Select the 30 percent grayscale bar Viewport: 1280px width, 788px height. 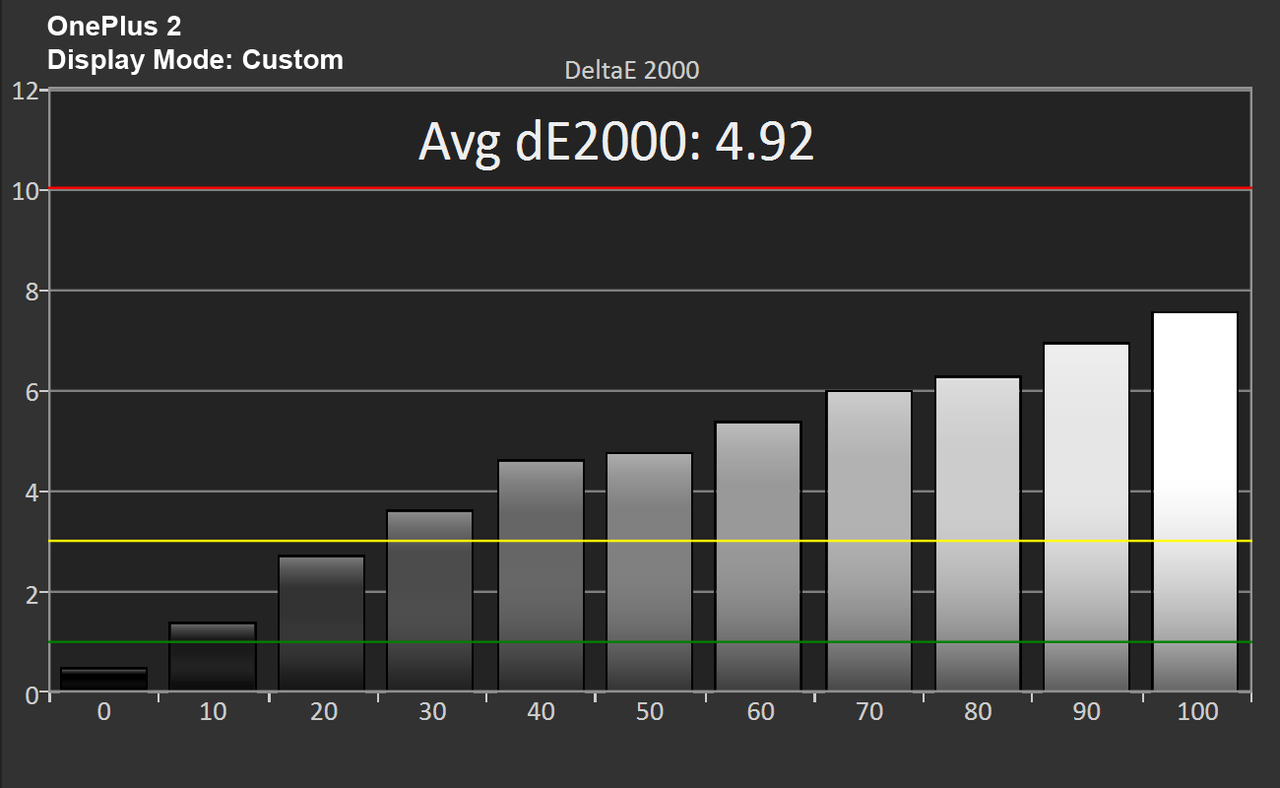(431, 600)
